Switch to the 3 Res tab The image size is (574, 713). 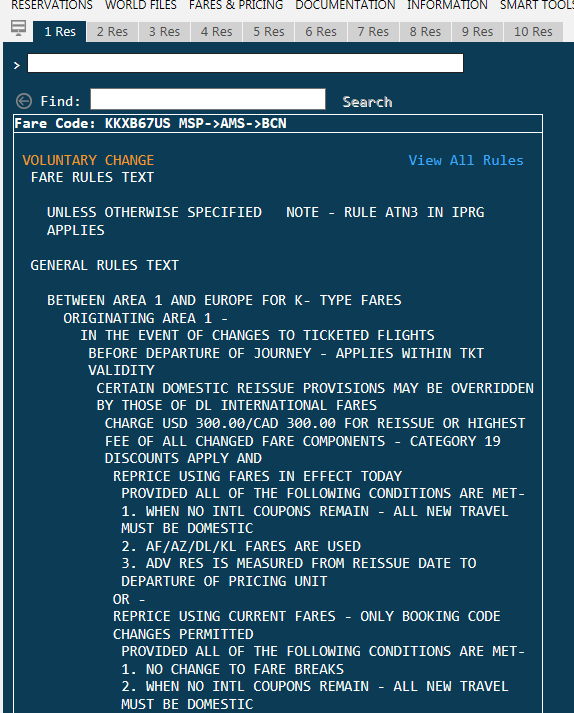(x=164, y=31)
